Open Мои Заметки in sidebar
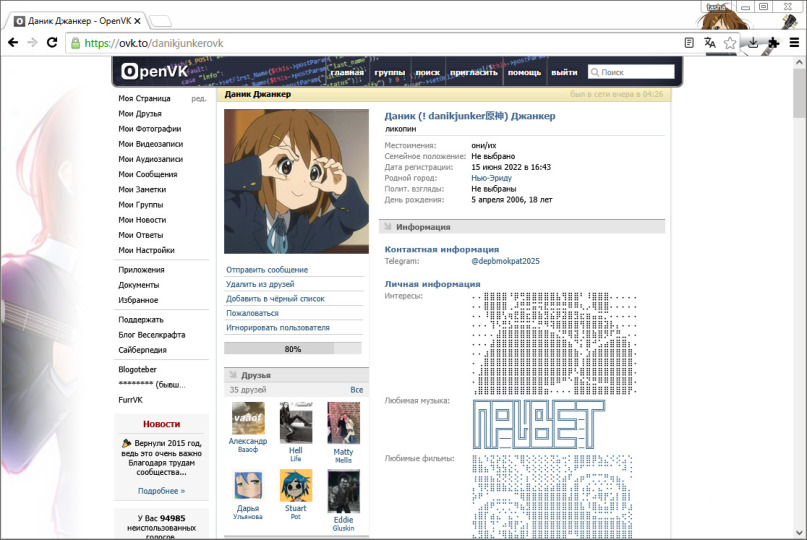Screen dimensions: 807x540 click(142, 189)
